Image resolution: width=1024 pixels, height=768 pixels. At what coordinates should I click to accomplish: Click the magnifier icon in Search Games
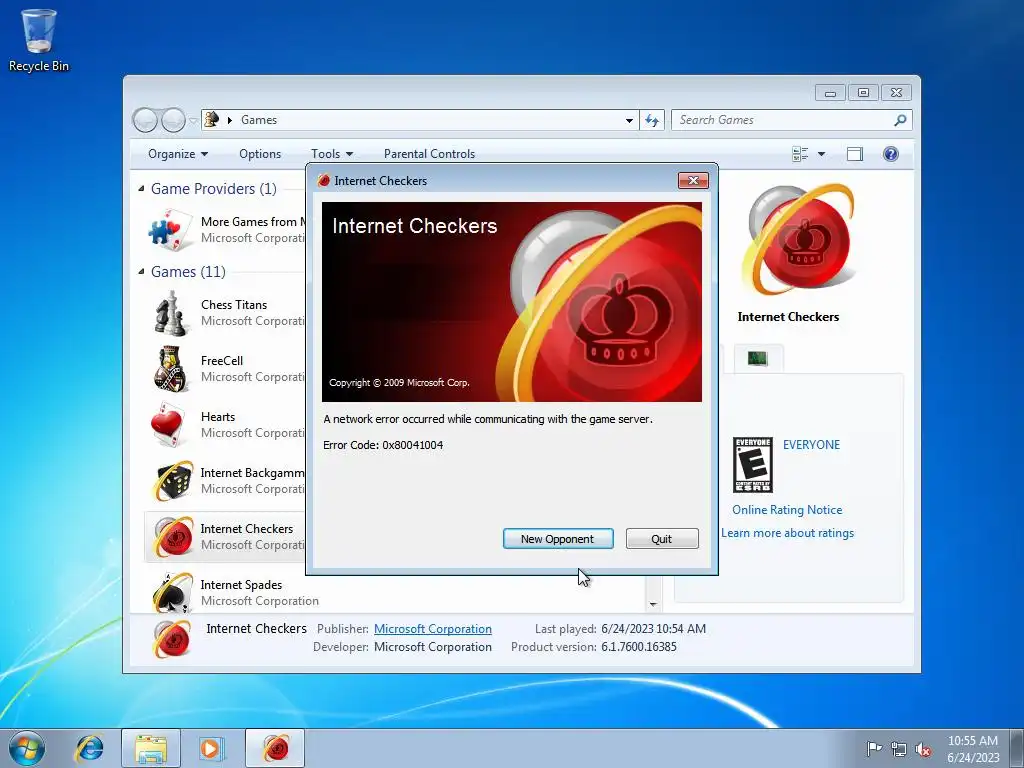(900, 120)
